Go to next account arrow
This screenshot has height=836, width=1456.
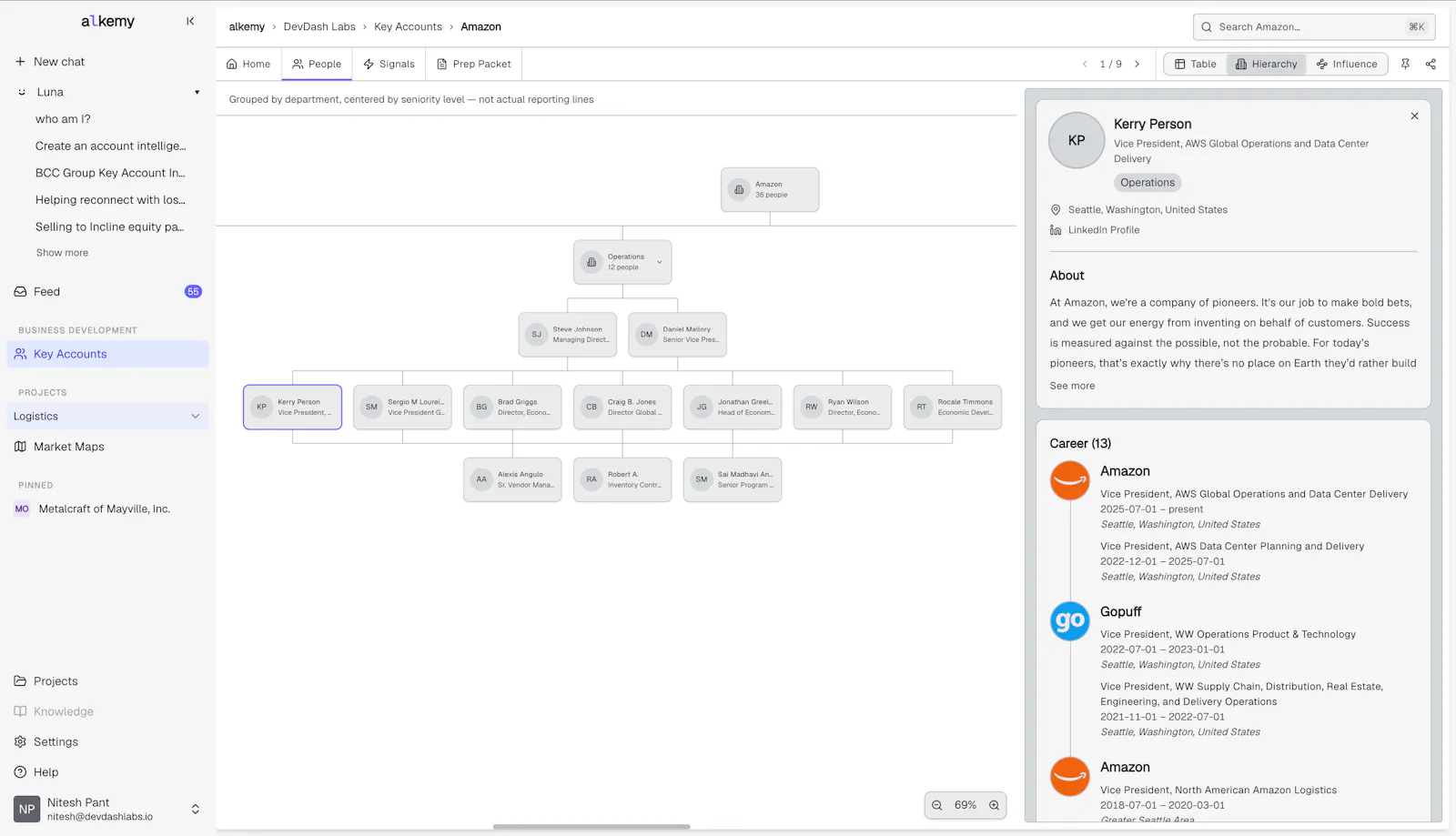[1137, 65]
